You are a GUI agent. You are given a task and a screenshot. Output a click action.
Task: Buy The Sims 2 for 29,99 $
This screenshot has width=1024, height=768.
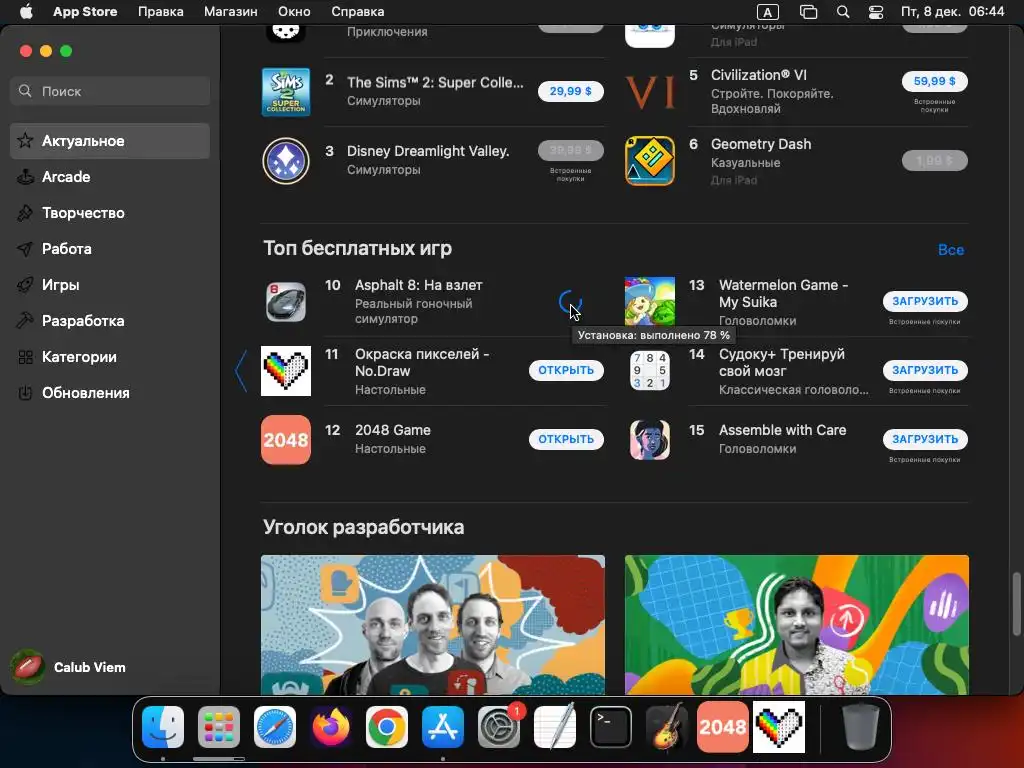pyautogui.click(x=571, y=91)
